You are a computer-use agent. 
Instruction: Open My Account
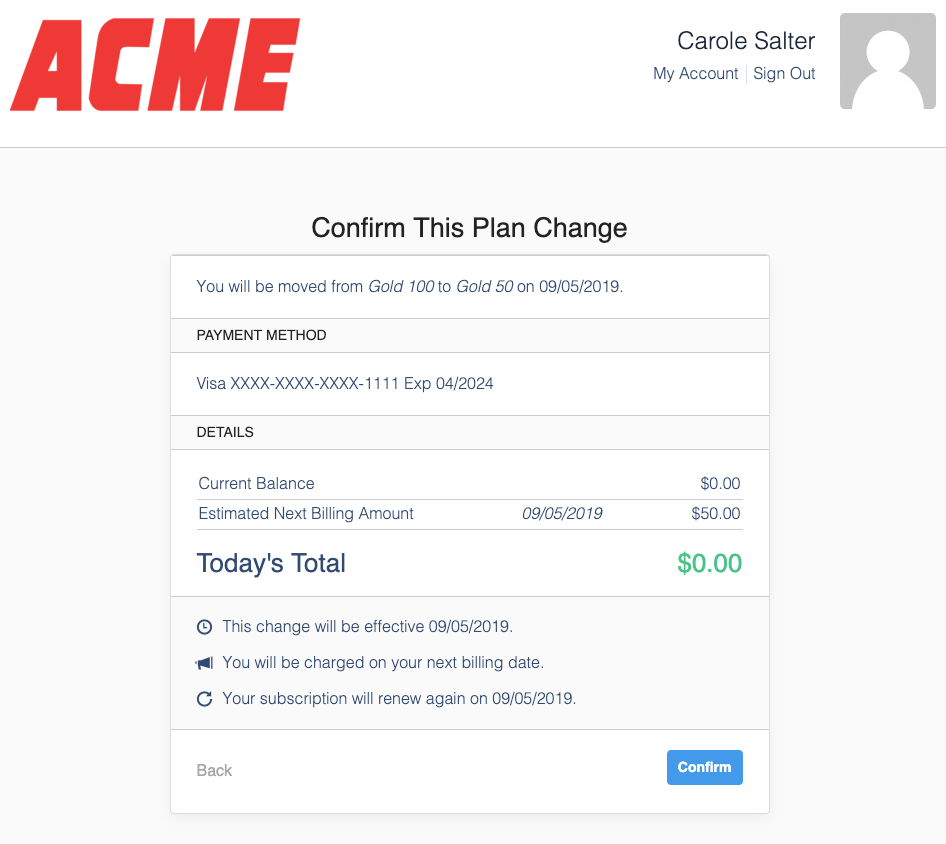(x=695, y=73)
